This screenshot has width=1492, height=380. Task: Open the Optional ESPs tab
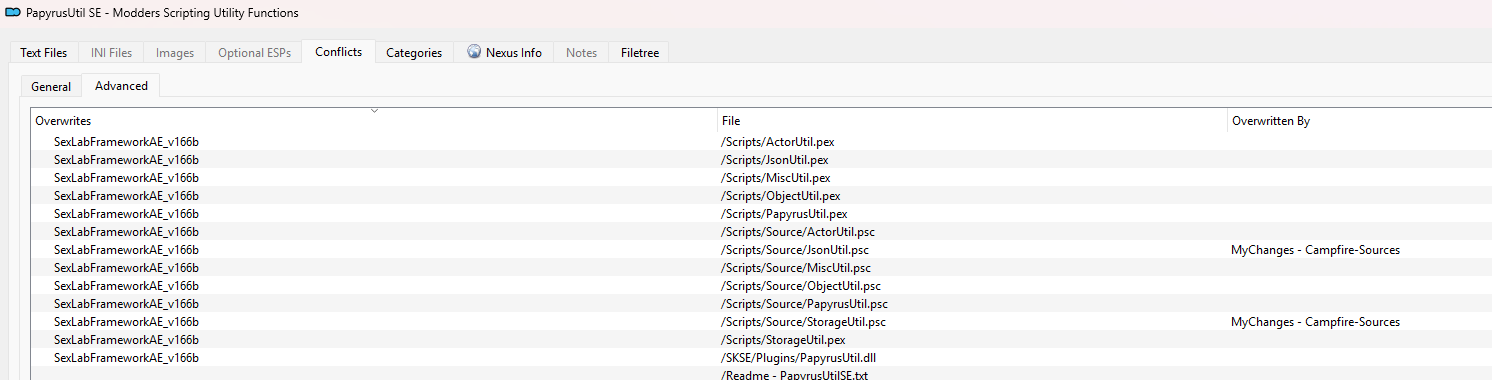(255, 53)
